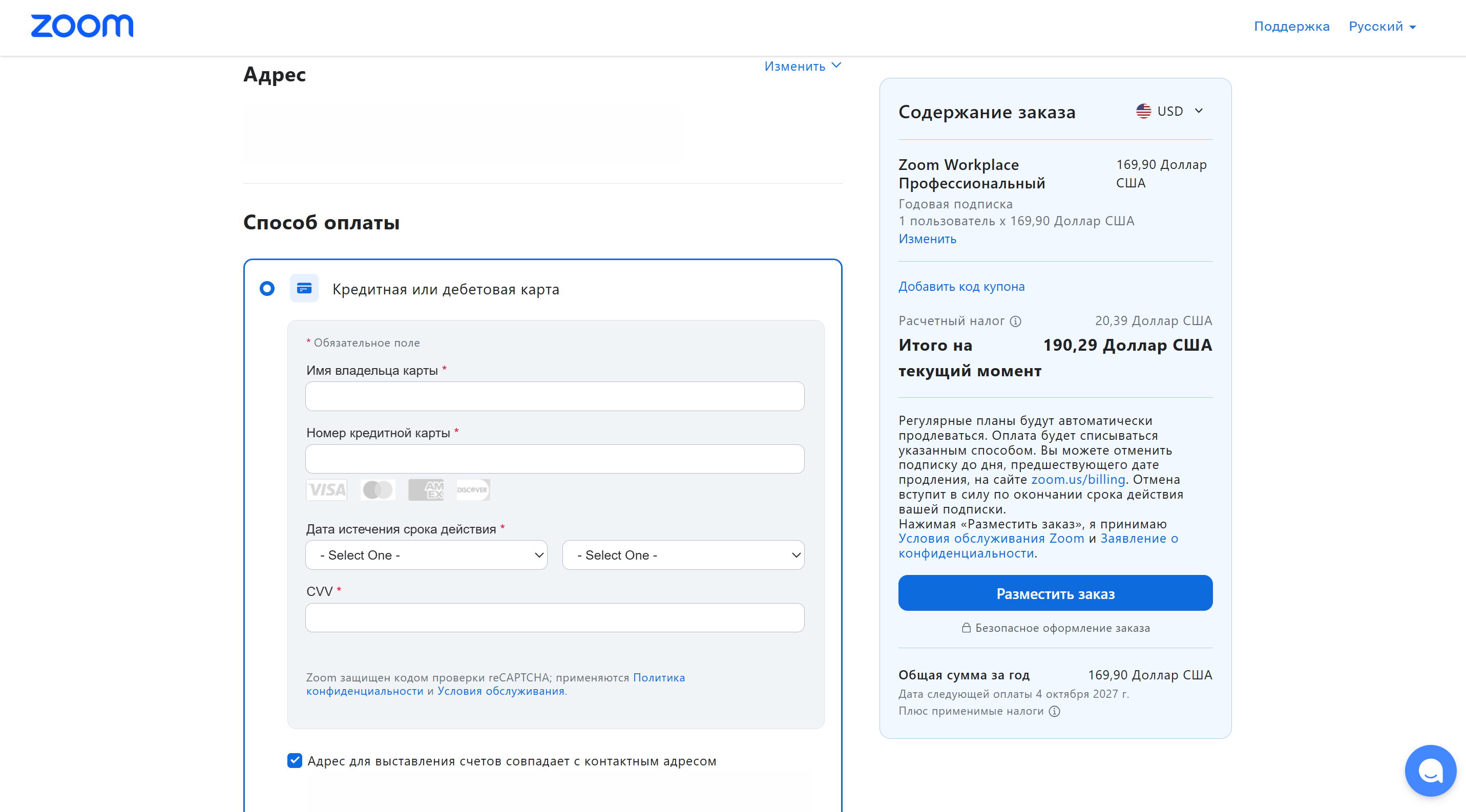
Task: Open the zoom.us/billing link
Action: (x=1078, y=479)
